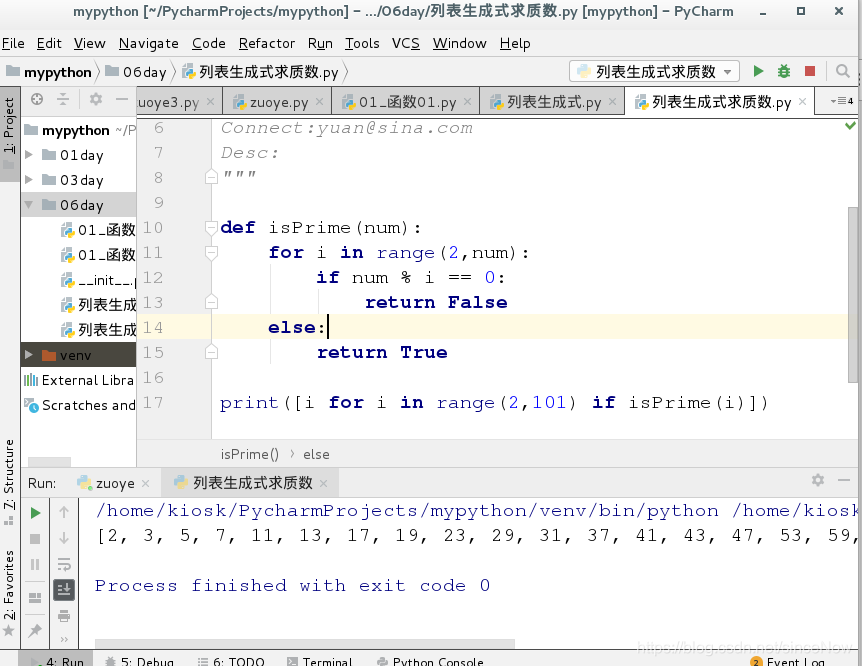Expand the 03day folder

point(29,180)
